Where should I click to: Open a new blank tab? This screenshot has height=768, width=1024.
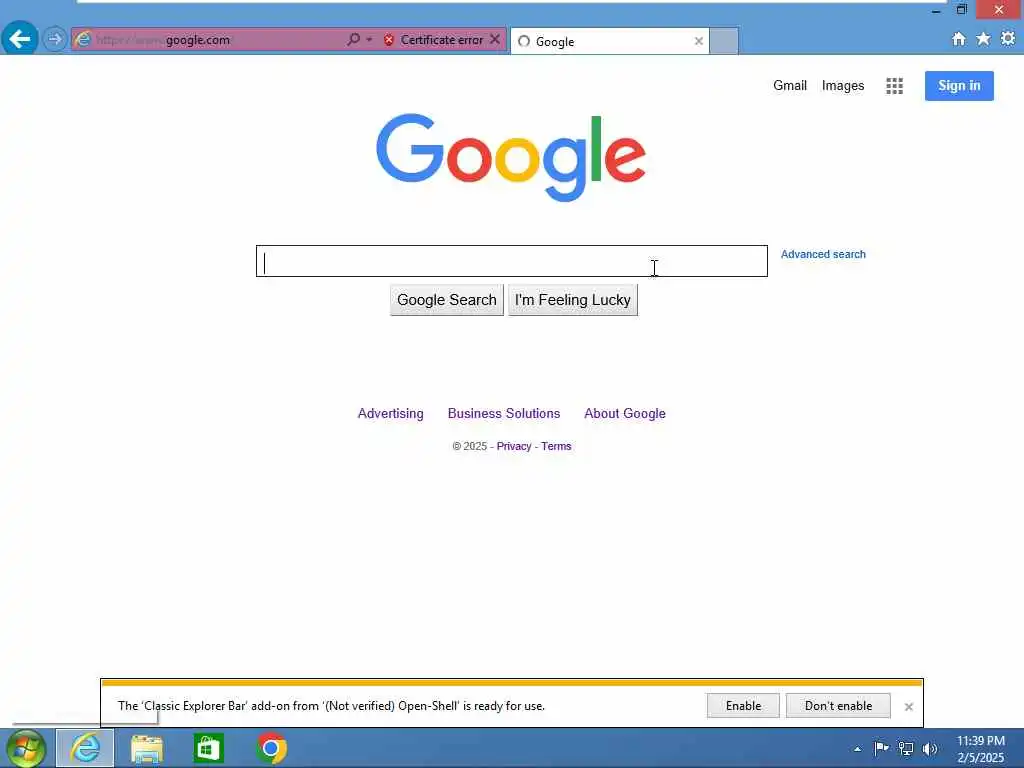[x=724, y=40]
